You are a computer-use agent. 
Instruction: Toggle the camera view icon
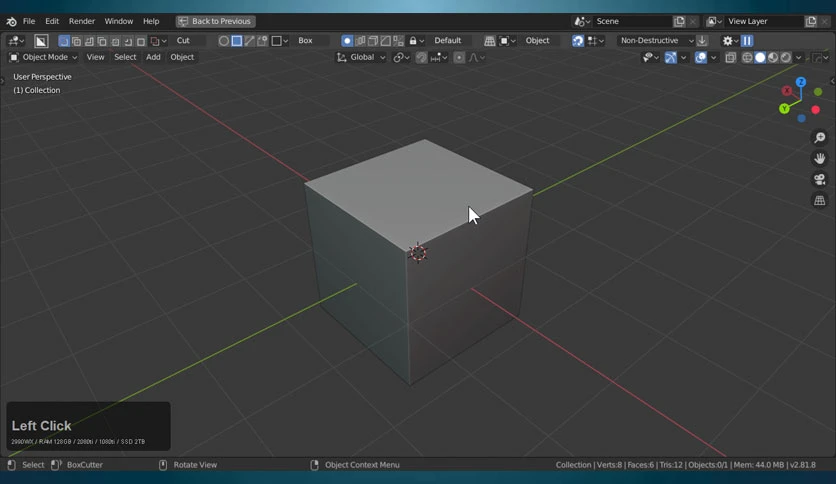[x=819, y=179]
